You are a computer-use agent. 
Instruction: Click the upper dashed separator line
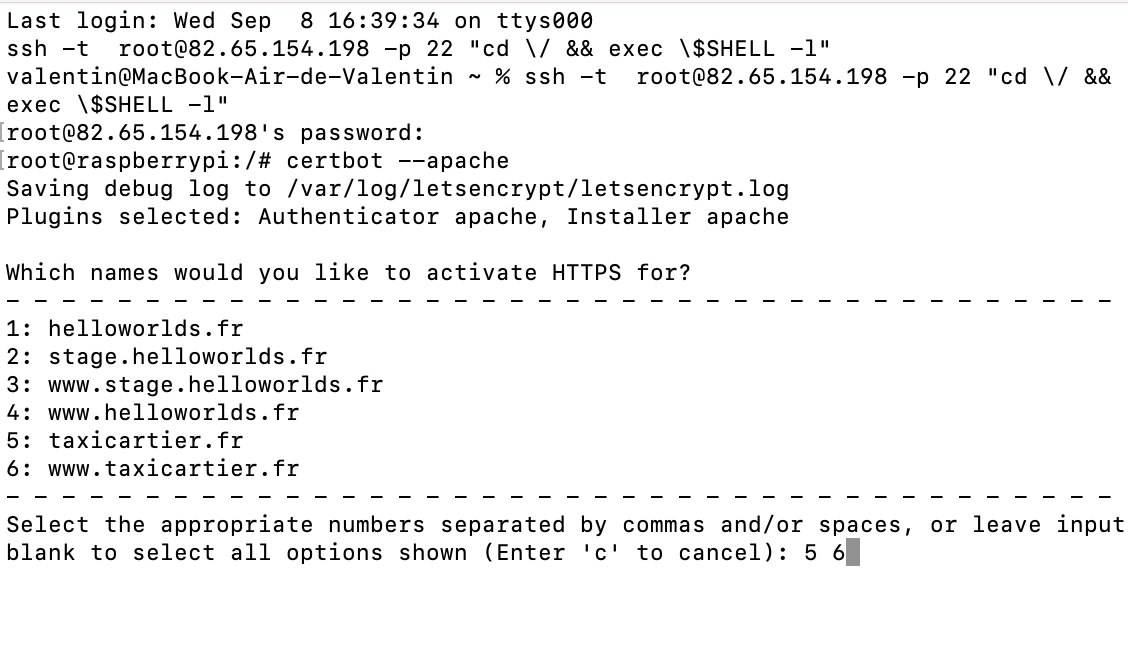[x=559, y=301]
